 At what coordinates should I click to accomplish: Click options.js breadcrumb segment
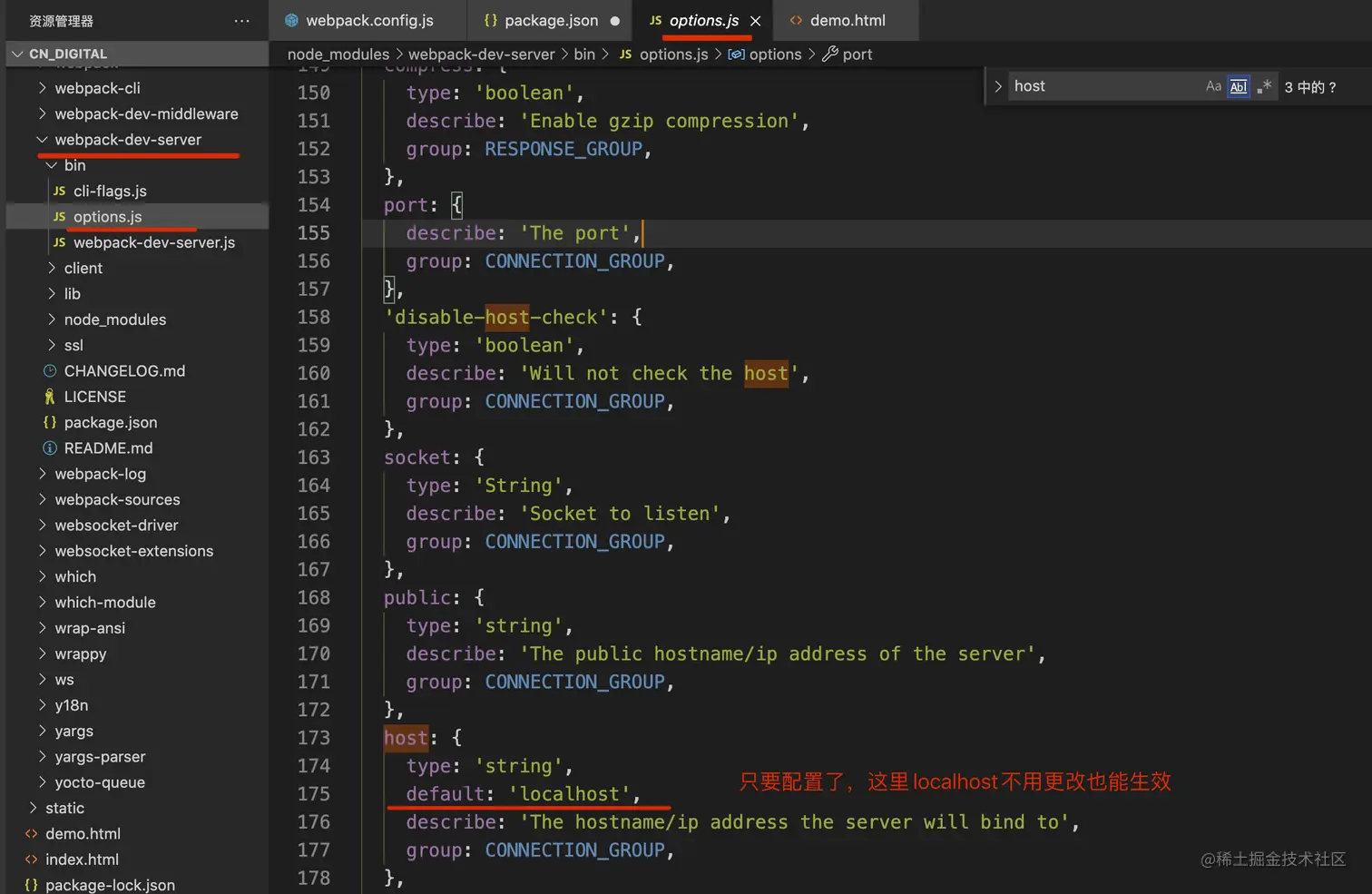click(x=673, y=54)
